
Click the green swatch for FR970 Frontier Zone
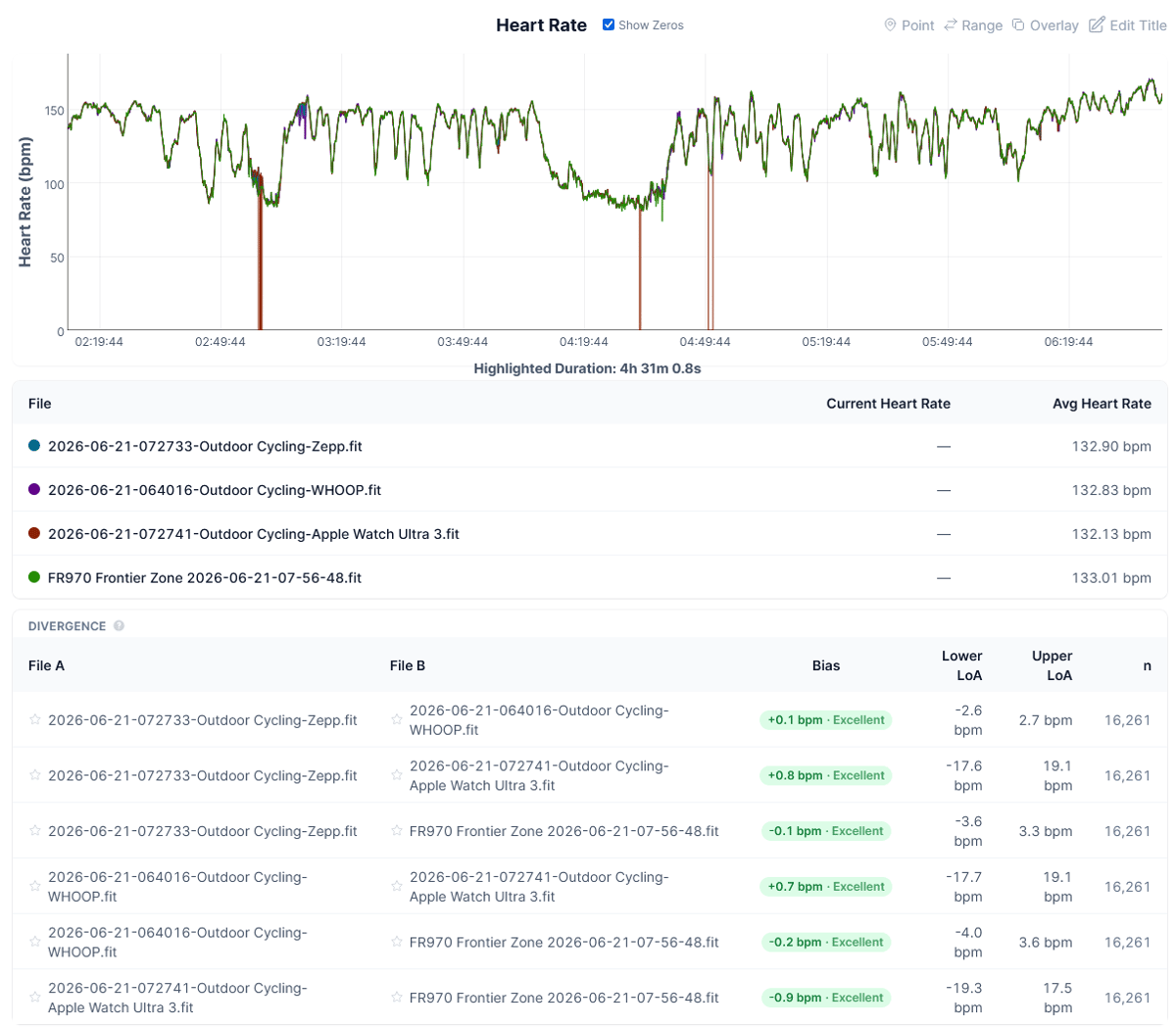tap(34, 578)
